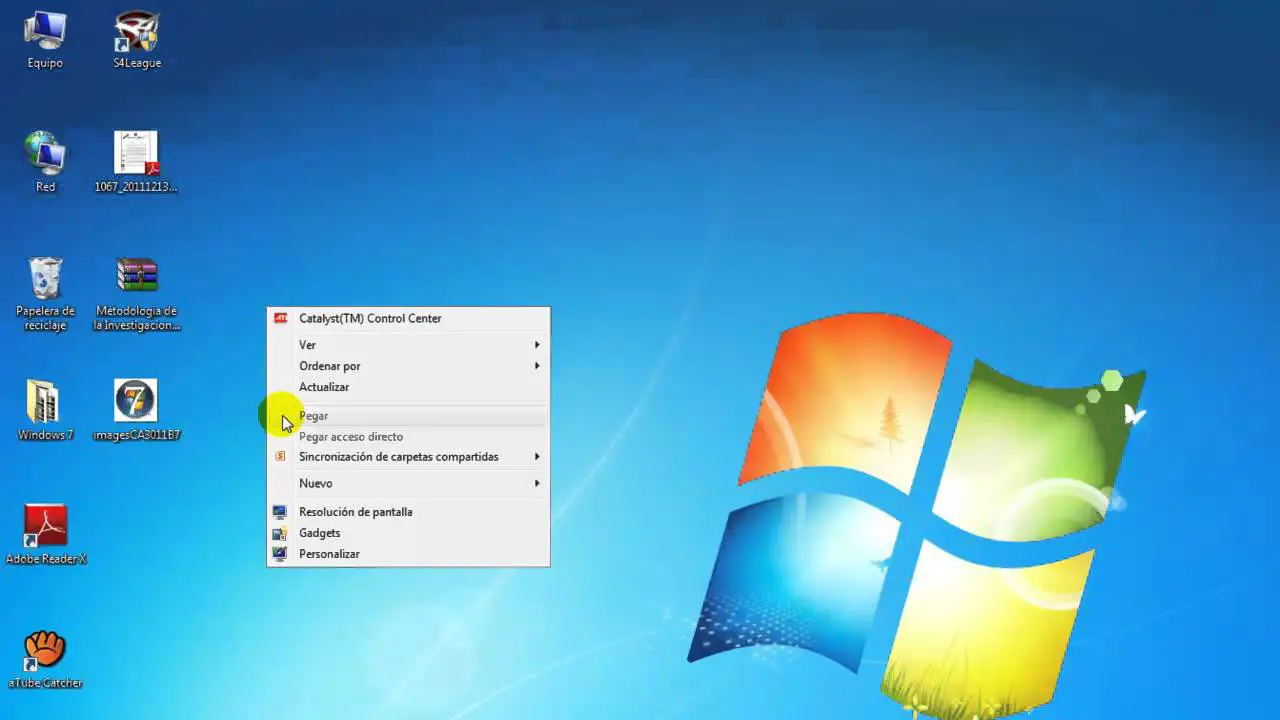Click the 'Red' icon caption

[45, 187]
